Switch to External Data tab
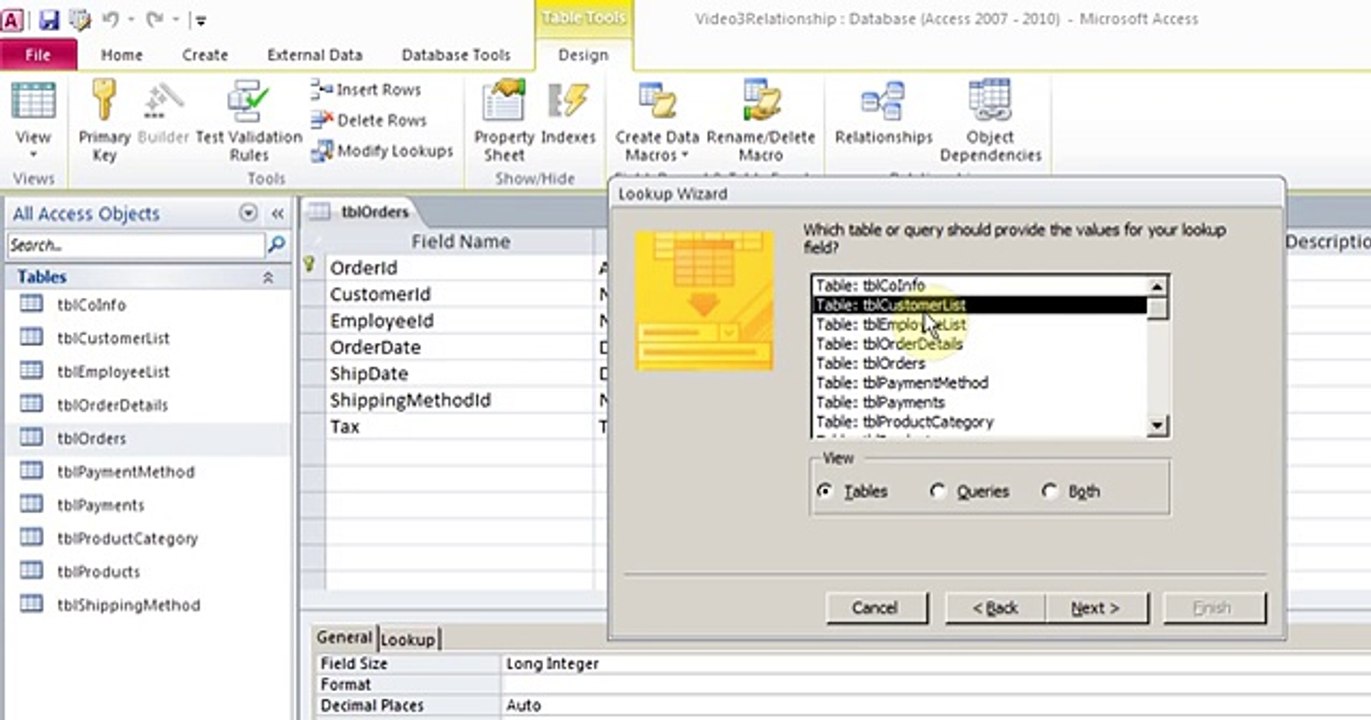This screenshot has height=720, width=1371. click(x=314, y=55)
